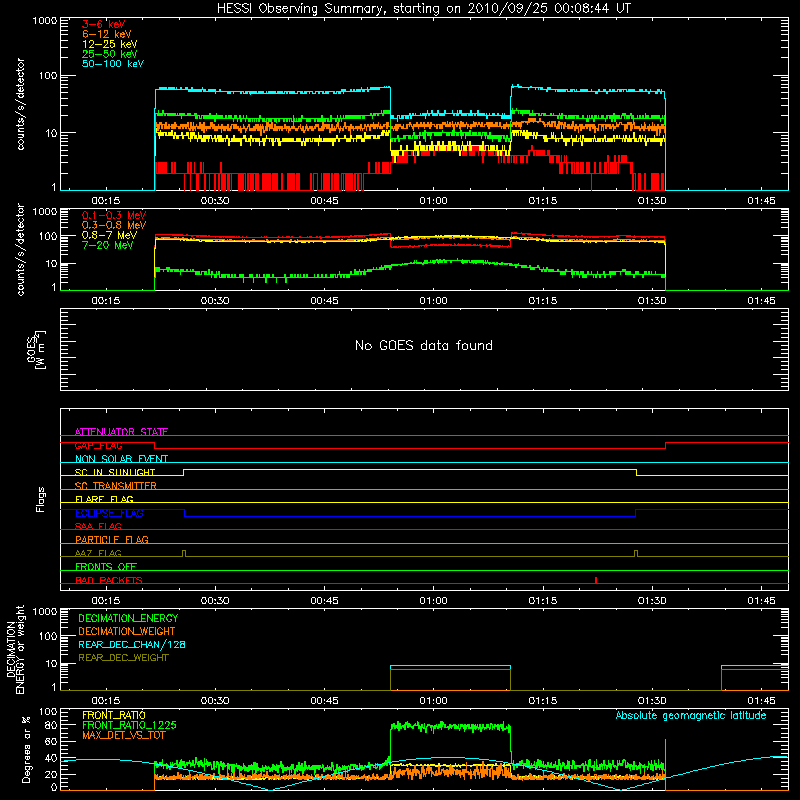Select the 25-50 keV legend label
This screenshot has width=800, height=800.
[x=109, y=54]
